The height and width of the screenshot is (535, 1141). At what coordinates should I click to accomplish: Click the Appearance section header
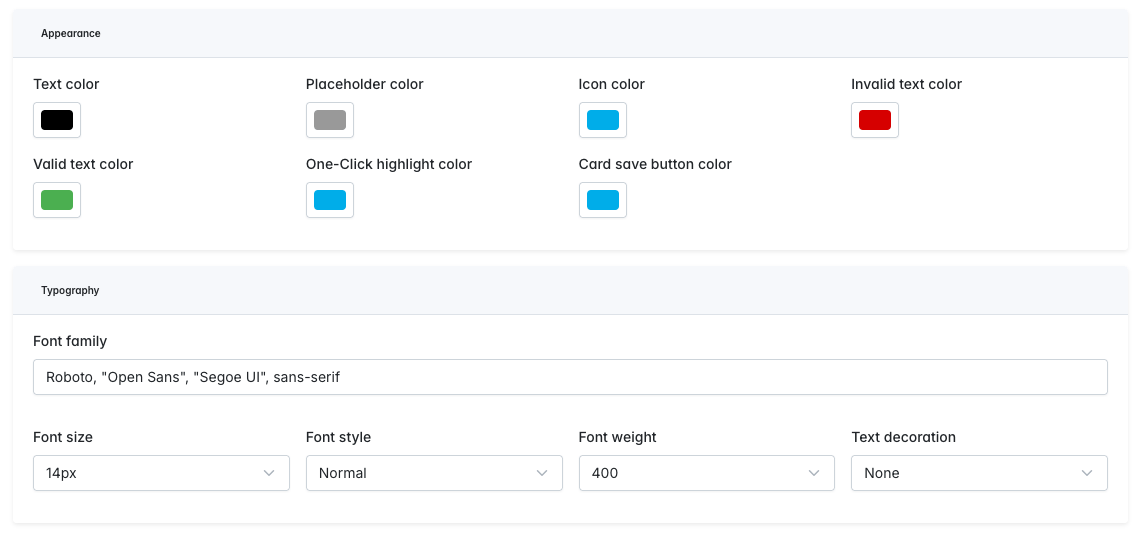click(71, 34)
